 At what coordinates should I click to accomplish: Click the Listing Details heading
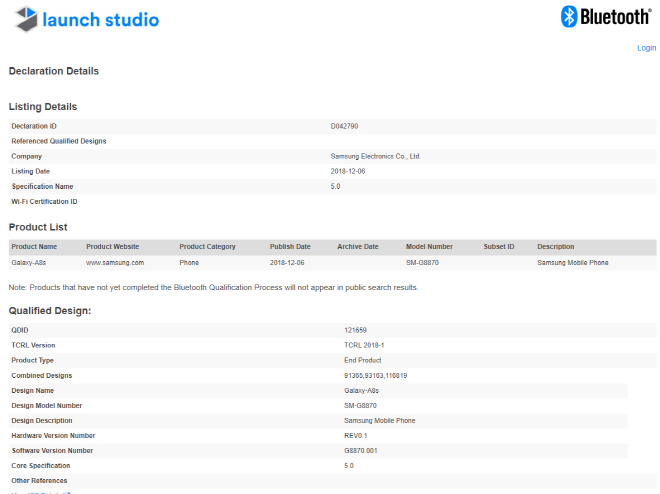pyautogui.click(x=43, y=107)
